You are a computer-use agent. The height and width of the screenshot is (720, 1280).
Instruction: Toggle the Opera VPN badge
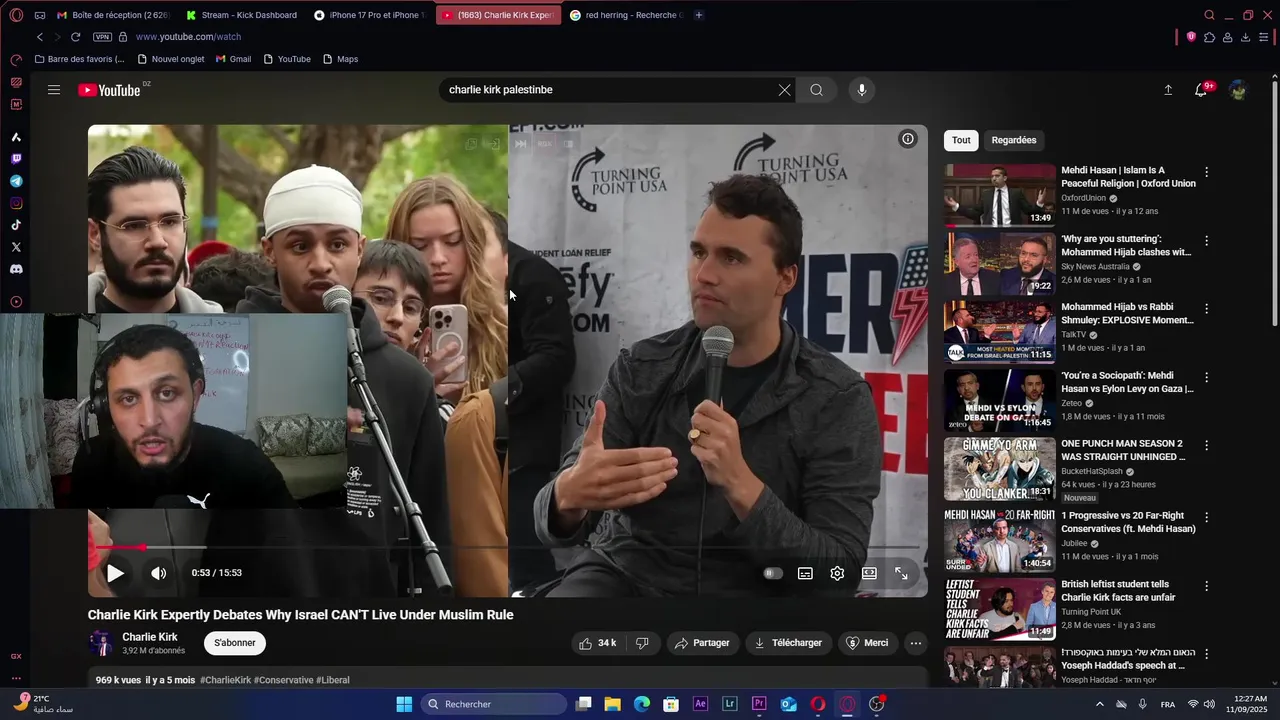click(x=102, y=37)
